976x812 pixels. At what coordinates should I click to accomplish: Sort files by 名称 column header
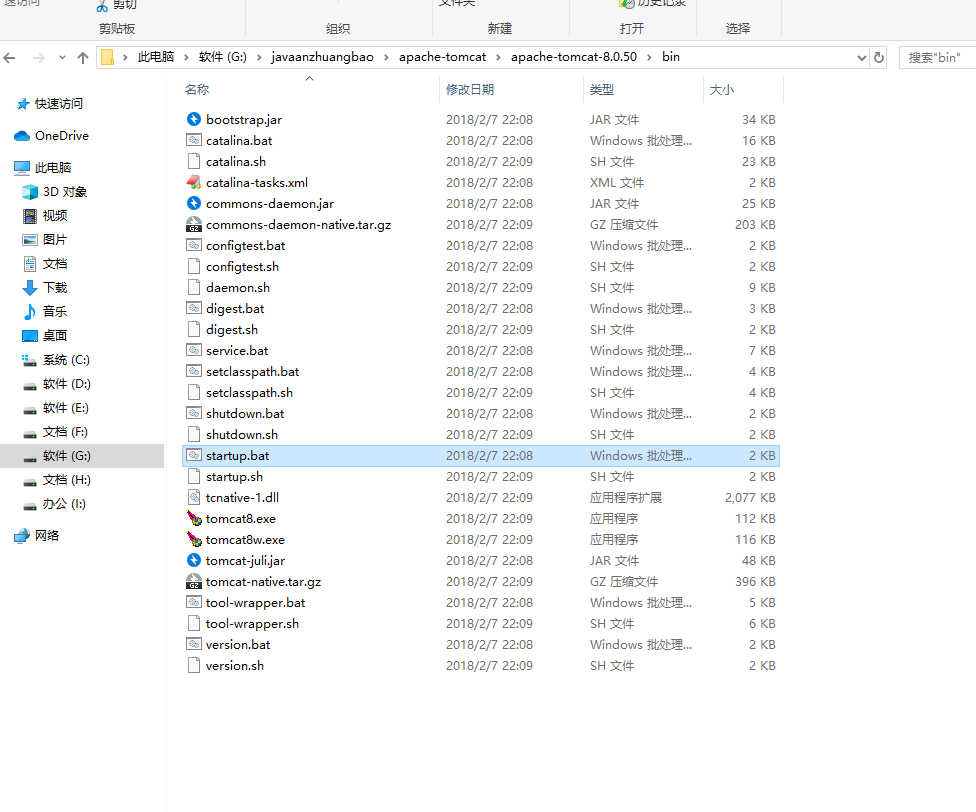pyautogui.click(x=197, y=90)
